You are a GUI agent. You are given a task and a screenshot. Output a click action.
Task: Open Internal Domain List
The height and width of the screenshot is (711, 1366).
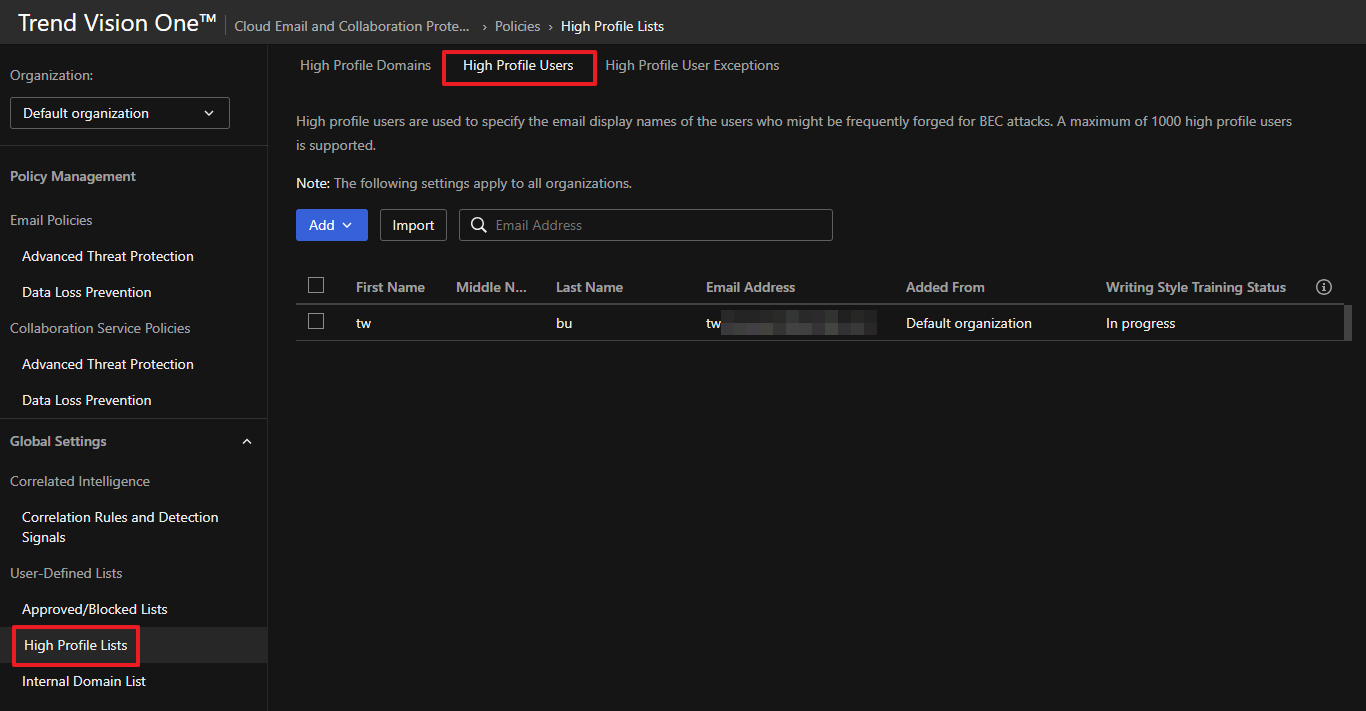coord(84,681)
